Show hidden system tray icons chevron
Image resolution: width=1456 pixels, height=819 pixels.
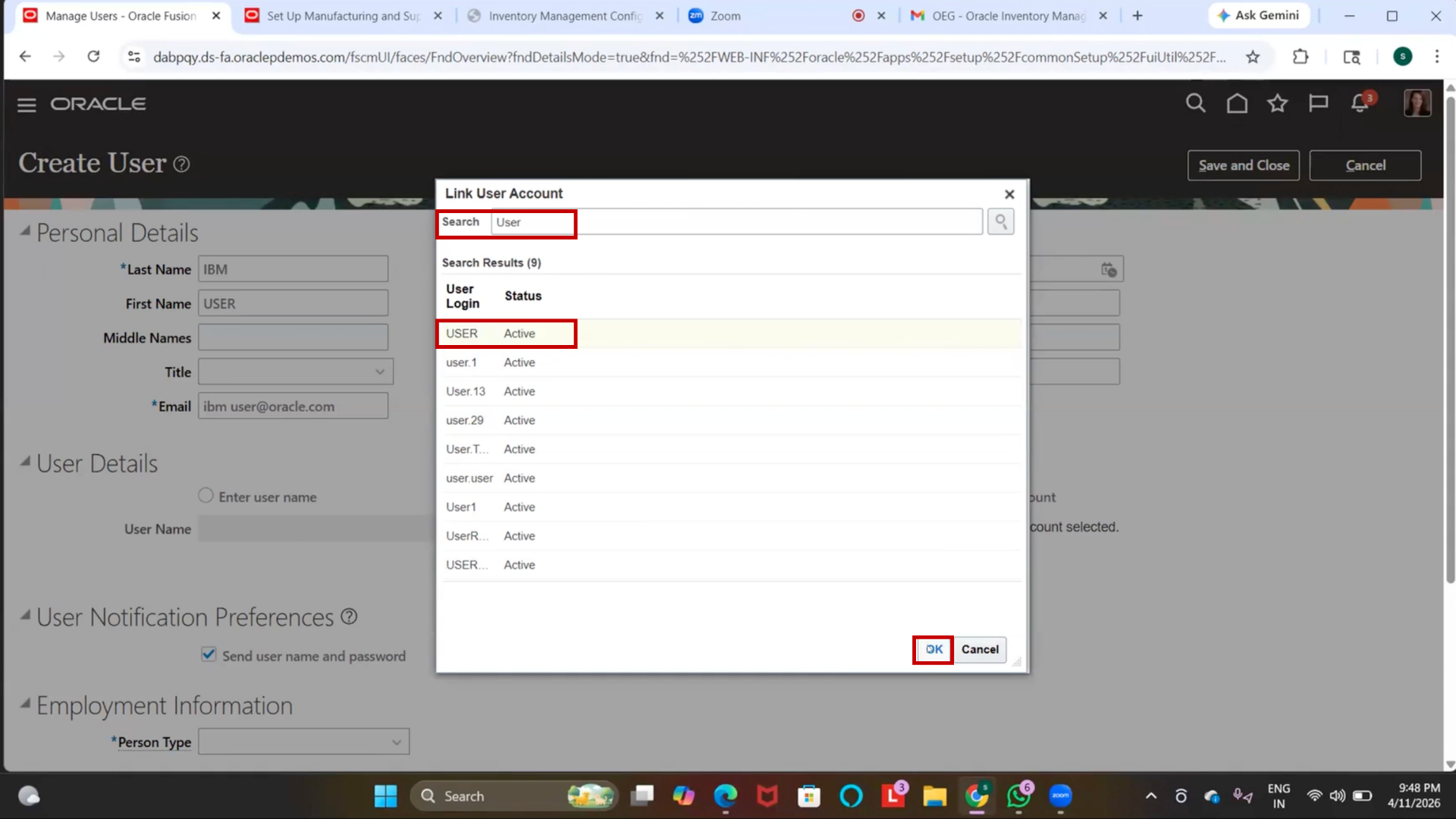[1150, 796]
